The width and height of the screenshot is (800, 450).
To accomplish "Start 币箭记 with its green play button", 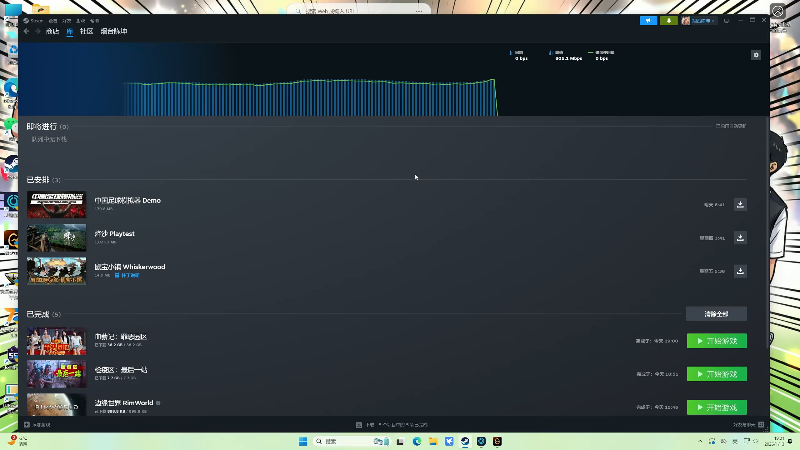I will 717,341.
